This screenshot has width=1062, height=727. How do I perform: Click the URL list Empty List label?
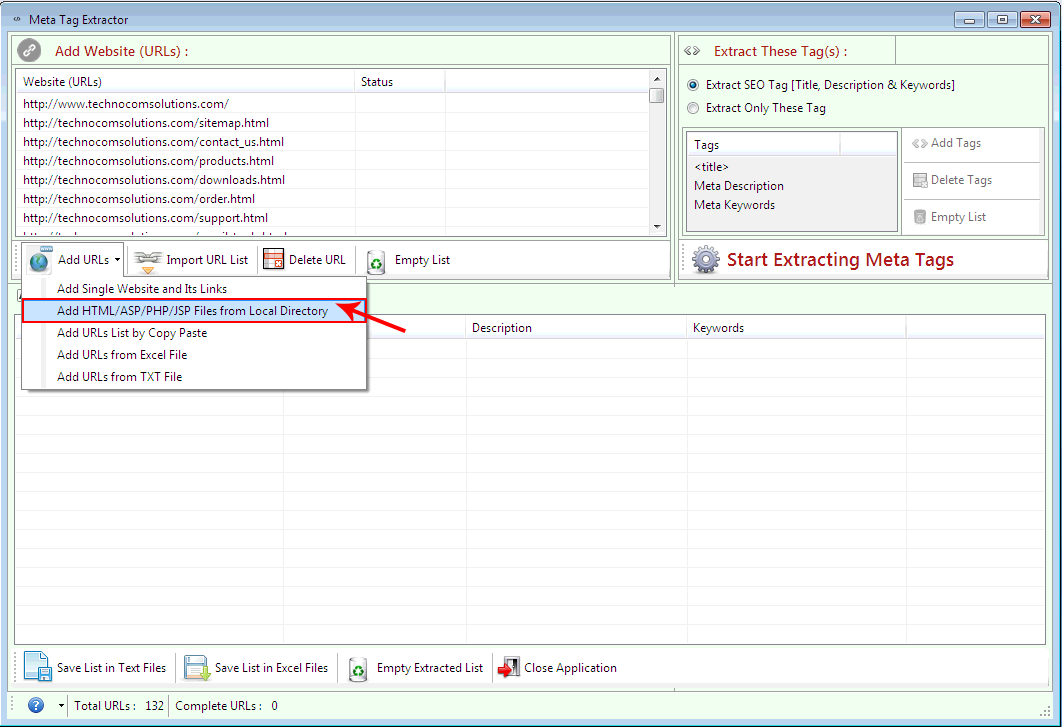[422, 259]
